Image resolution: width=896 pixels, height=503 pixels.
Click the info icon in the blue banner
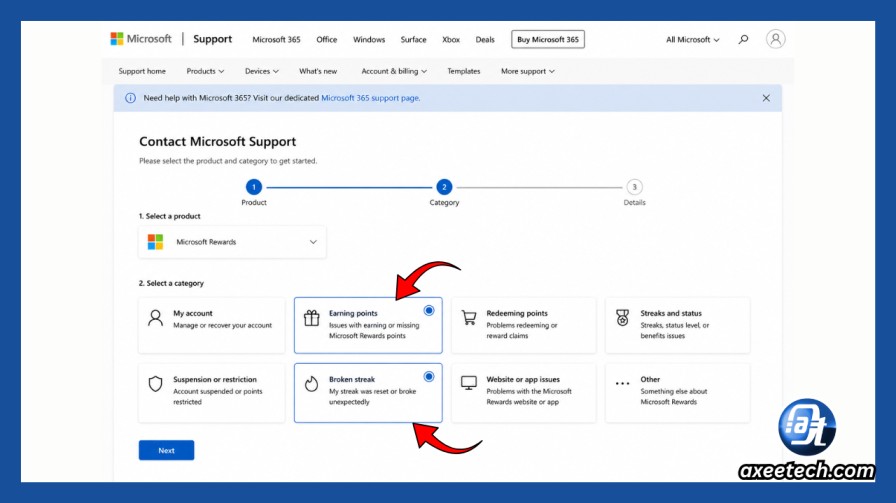coord(130,98)
